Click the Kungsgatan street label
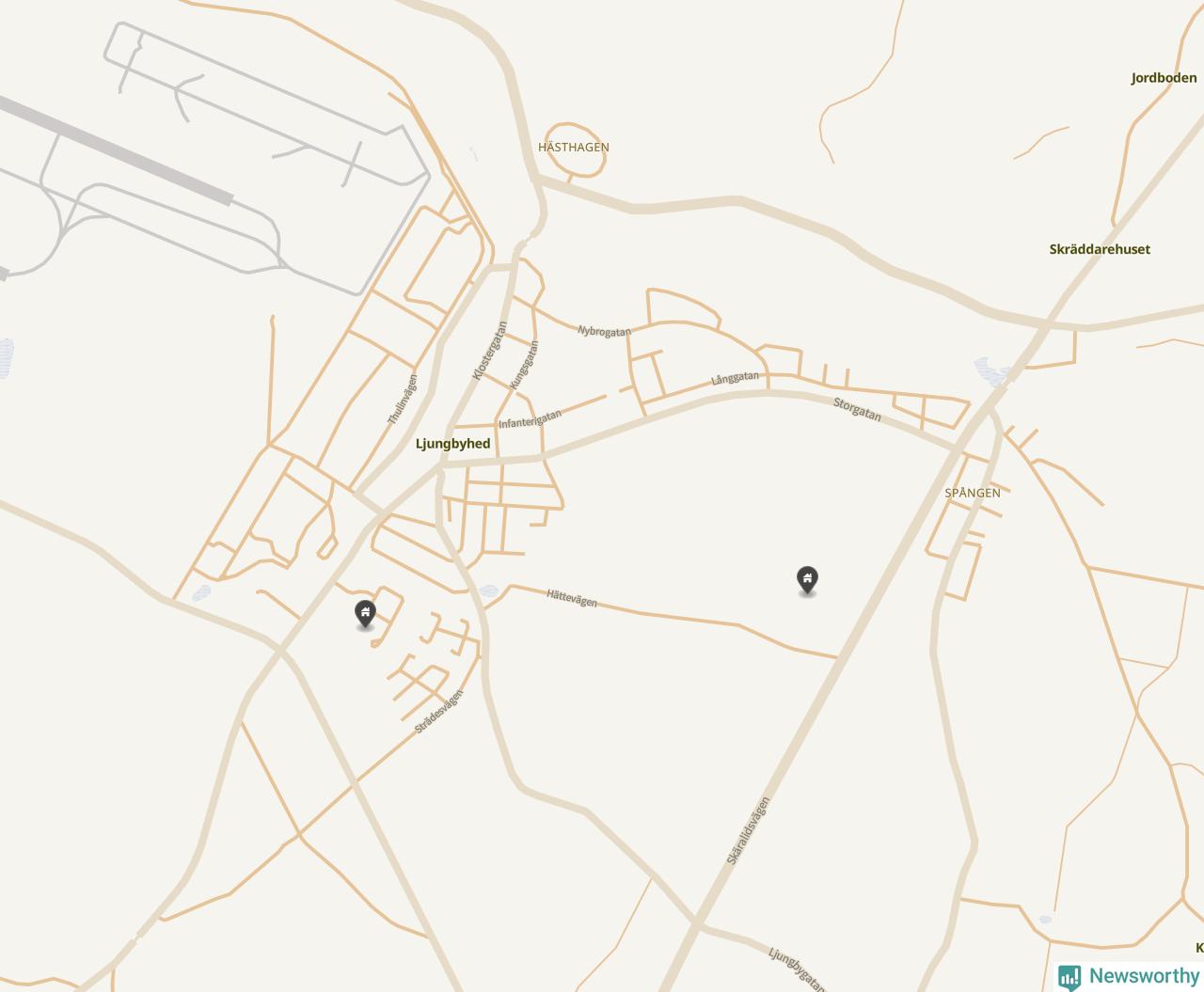 coord(524,365)
